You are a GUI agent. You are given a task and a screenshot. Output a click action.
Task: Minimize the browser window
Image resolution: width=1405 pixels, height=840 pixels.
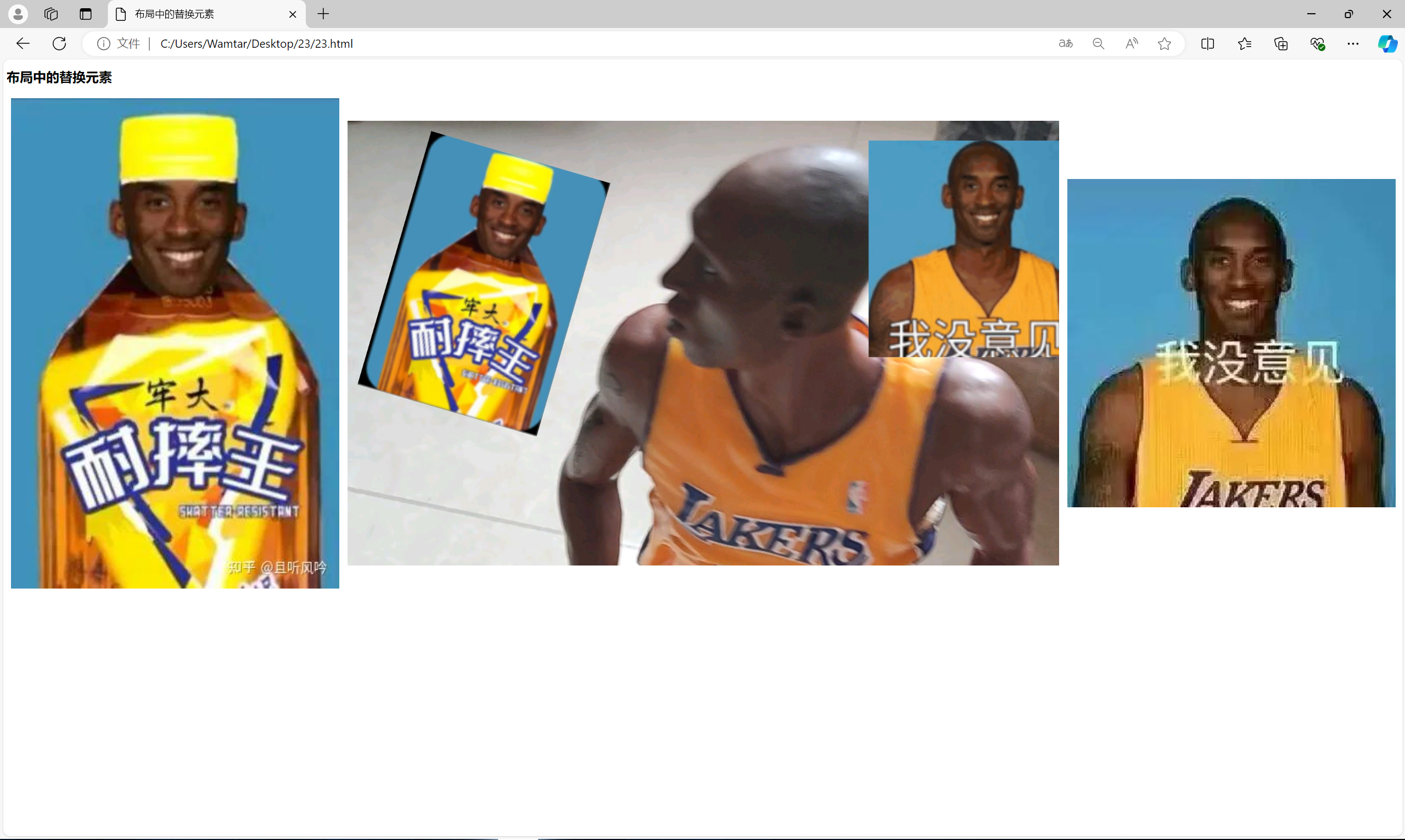point(1311,14)
